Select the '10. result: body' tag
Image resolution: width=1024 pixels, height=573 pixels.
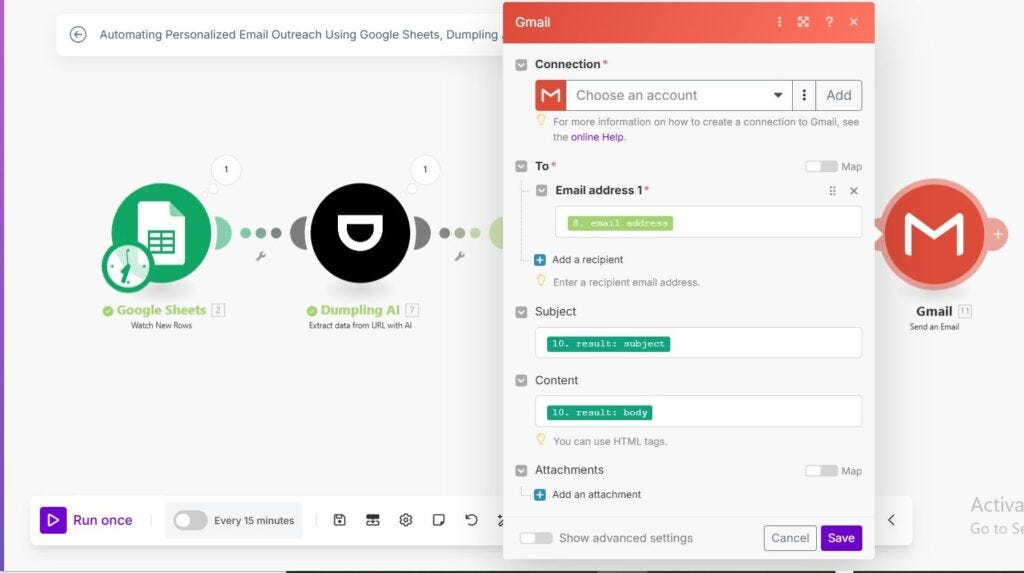coord(599,413)
